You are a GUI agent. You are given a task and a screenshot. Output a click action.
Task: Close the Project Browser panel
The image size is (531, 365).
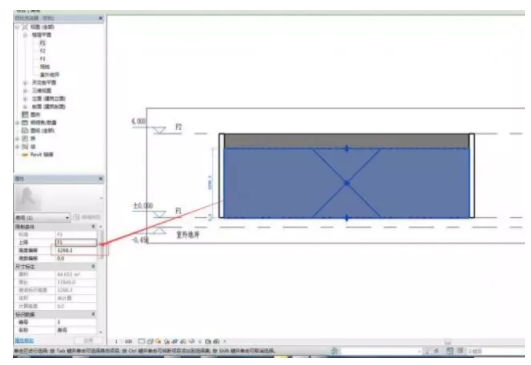[101, 18]
